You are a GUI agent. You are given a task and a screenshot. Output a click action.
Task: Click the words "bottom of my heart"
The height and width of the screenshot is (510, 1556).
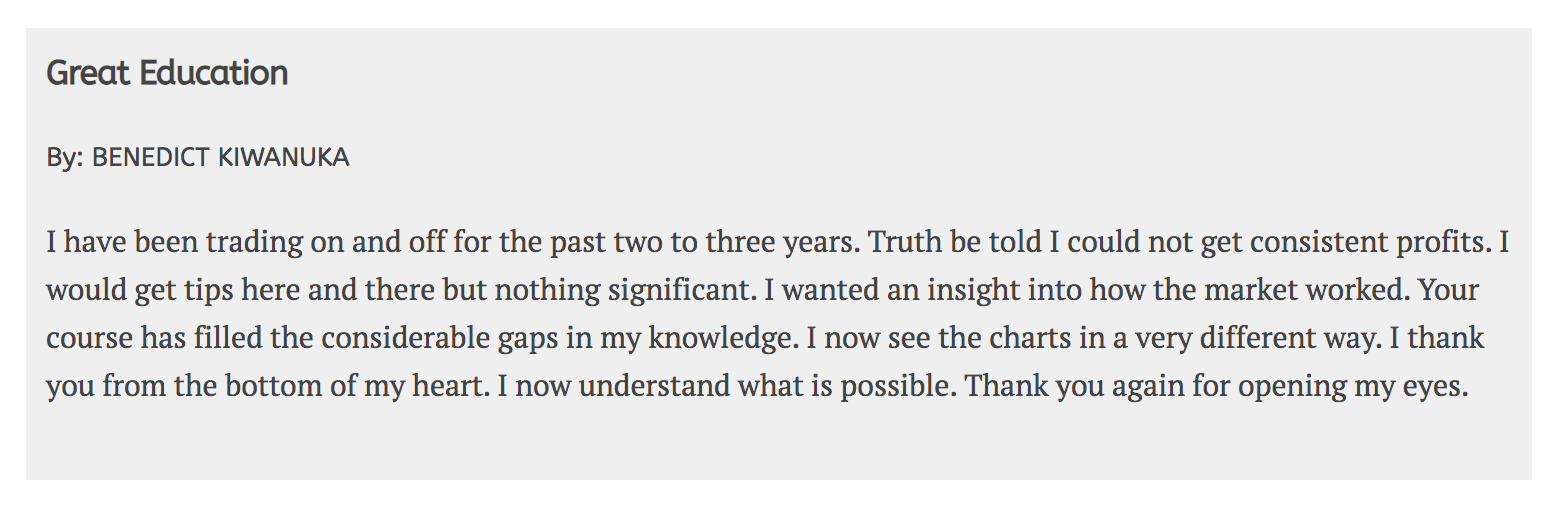(x=356, y=387)
